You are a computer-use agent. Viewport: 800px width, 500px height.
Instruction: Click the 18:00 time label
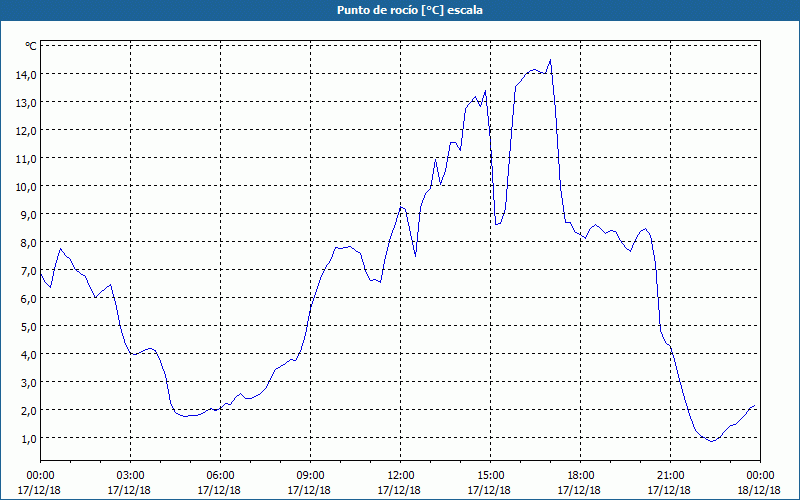pyautogui.click(x=581, y=476)
